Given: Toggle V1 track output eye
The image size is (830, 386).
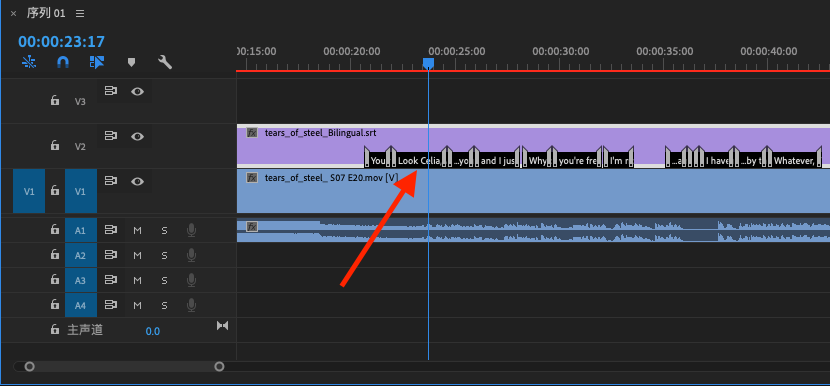Looking at the screenshot, I should (138, 181).
